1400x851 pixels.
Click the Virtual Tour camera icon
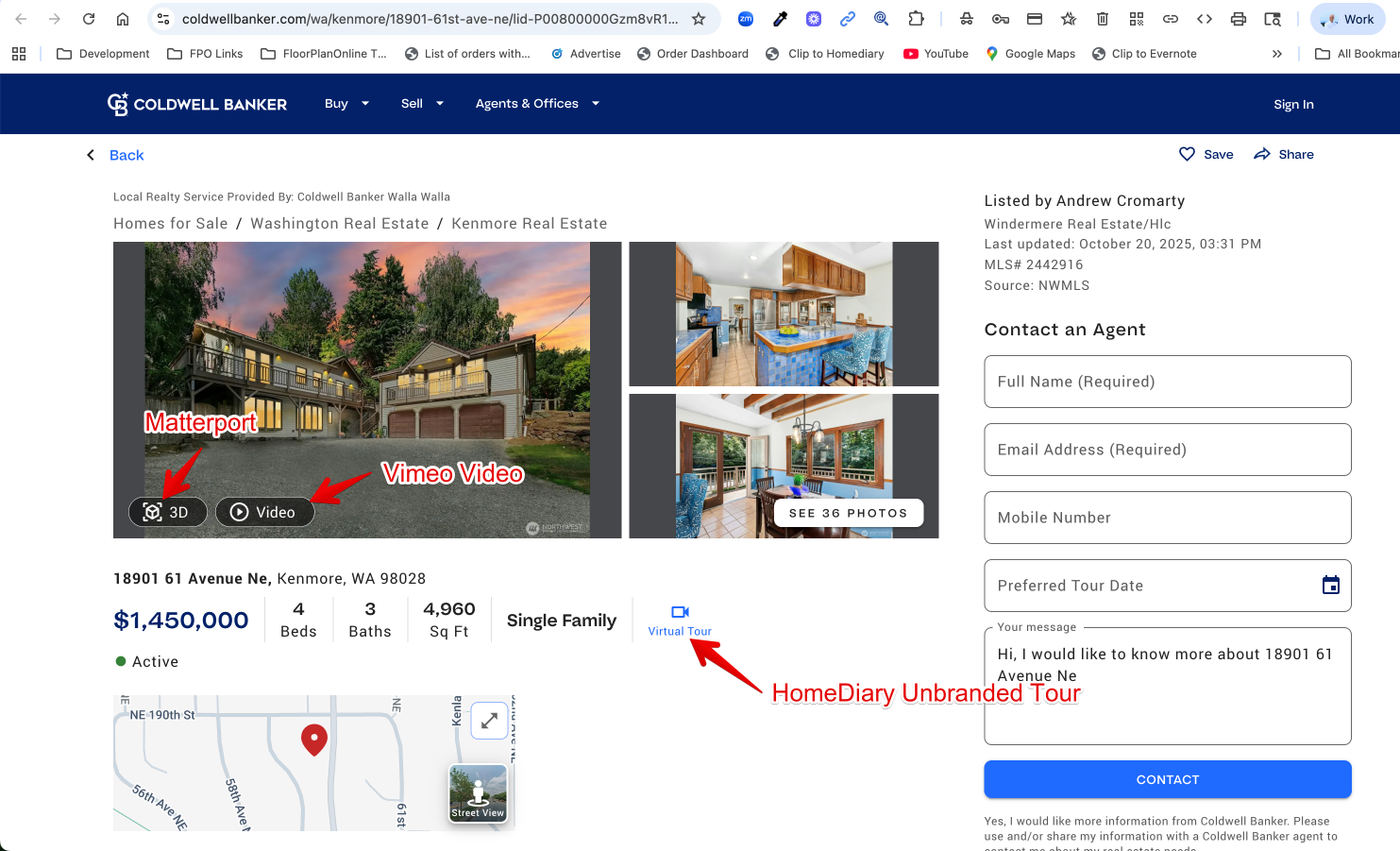point(680,612)
